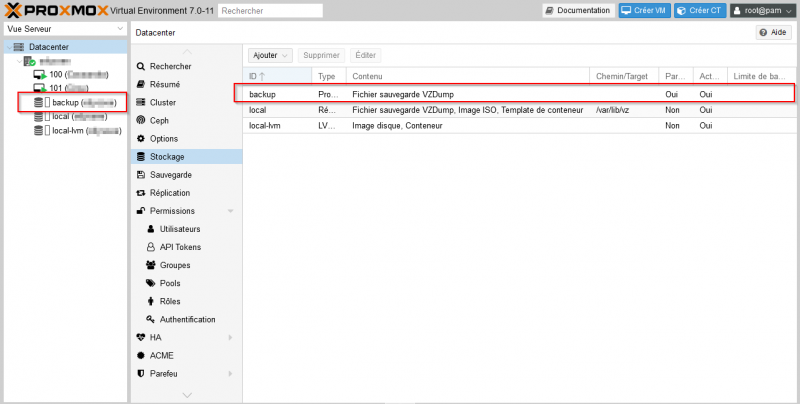Image resolution: width=800 pixels, height=404 pixels.
Task: Select Stockage in the side menu
Action: coord(167,157)
